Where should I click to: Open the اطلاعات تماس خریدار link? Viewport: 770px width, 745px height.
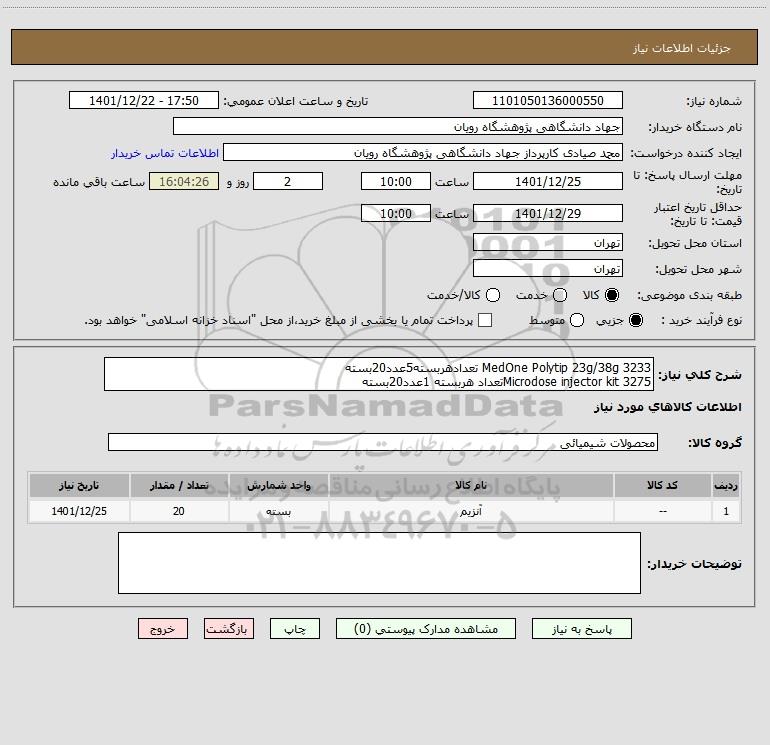(165, 153)
